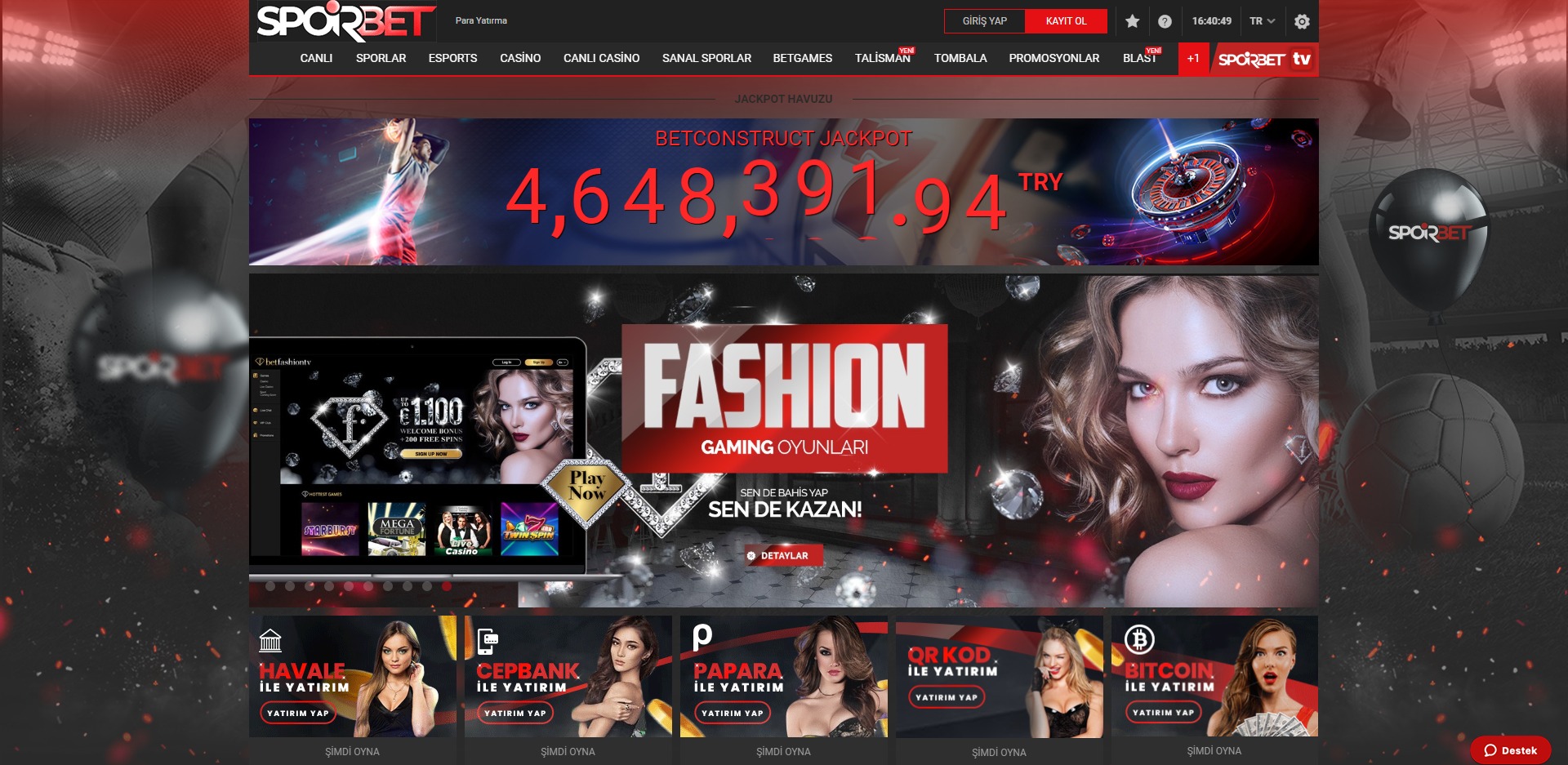Click the Sporbet logo

pos(345,22)
